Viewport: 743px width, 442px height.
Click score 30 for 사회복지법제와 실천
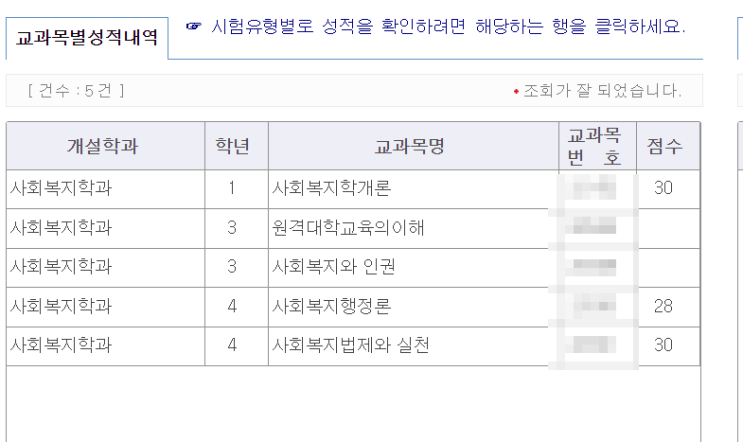click(x=663, y=345)
